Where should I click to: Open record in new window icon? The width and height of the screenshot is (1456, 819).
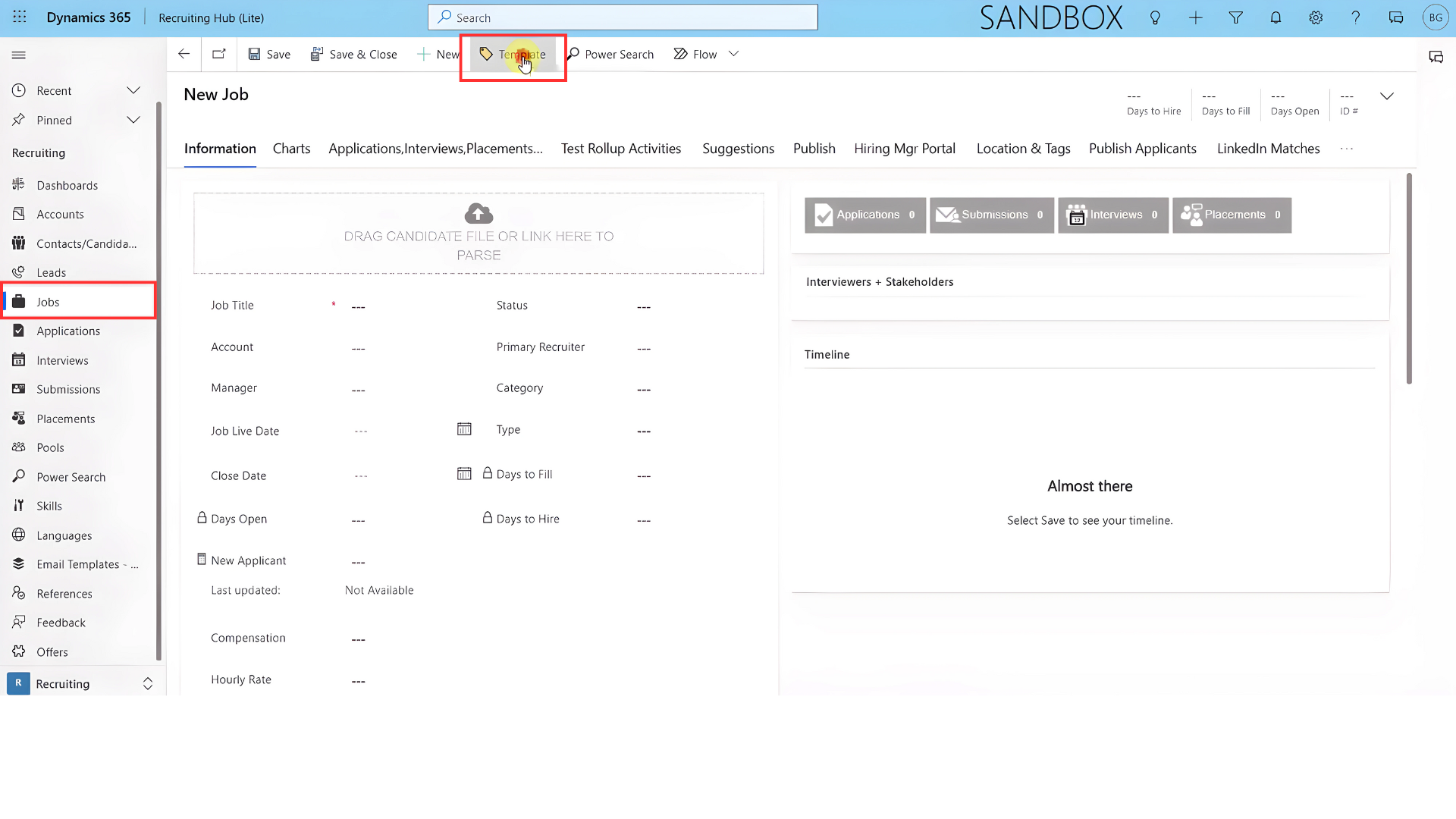click(x=219, y=54)
